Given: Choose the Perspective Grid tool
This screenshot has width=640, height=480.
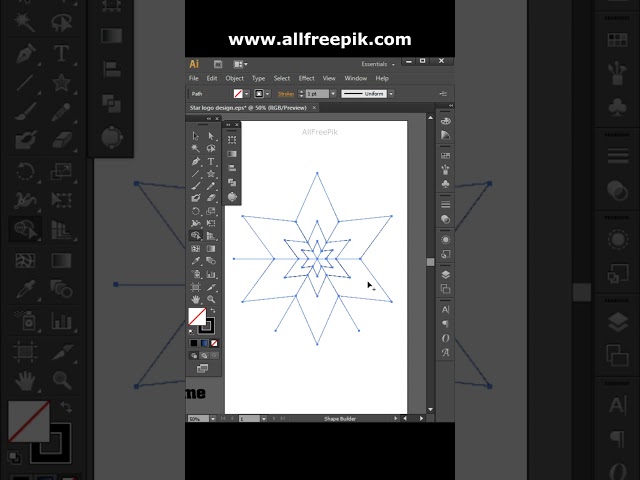Looking at the screenshot, I should click(211, 236).
